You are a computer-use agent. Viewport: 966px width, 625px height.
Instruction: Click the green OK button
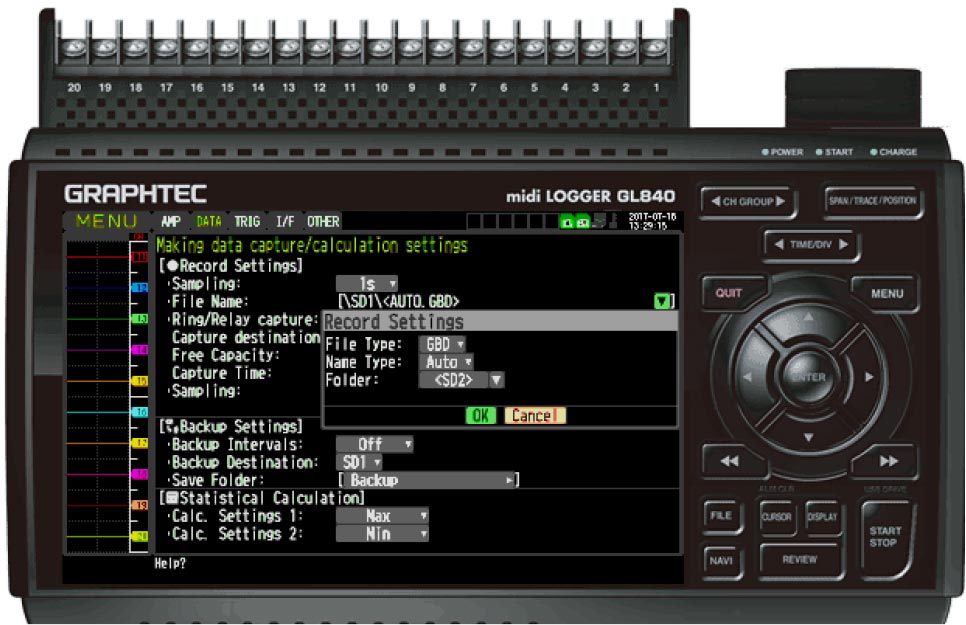pos(481,415)
